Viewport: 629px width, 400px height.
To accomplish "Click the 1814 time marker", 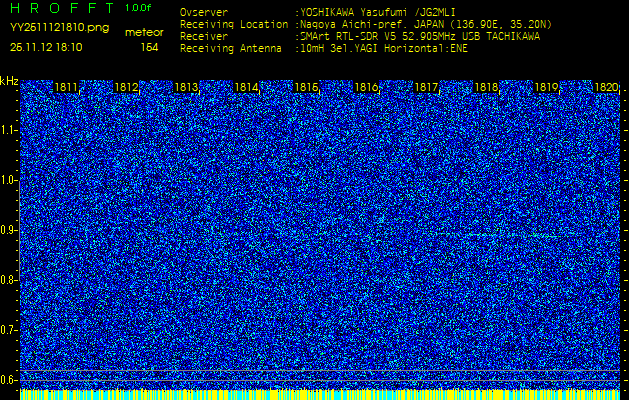I will tap(246, 87).
